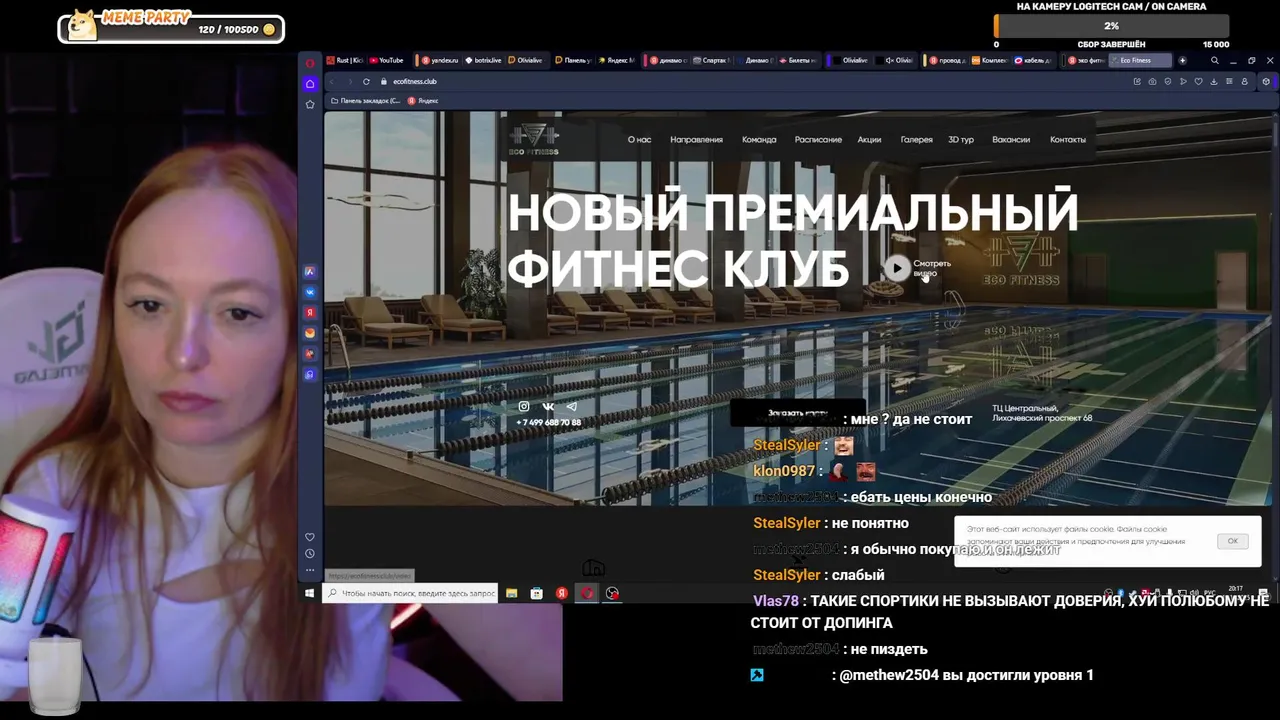Open the sidebar three-dots settings icon
The width and height of the screenshot is (1280, 720).
tap(310, 570)
